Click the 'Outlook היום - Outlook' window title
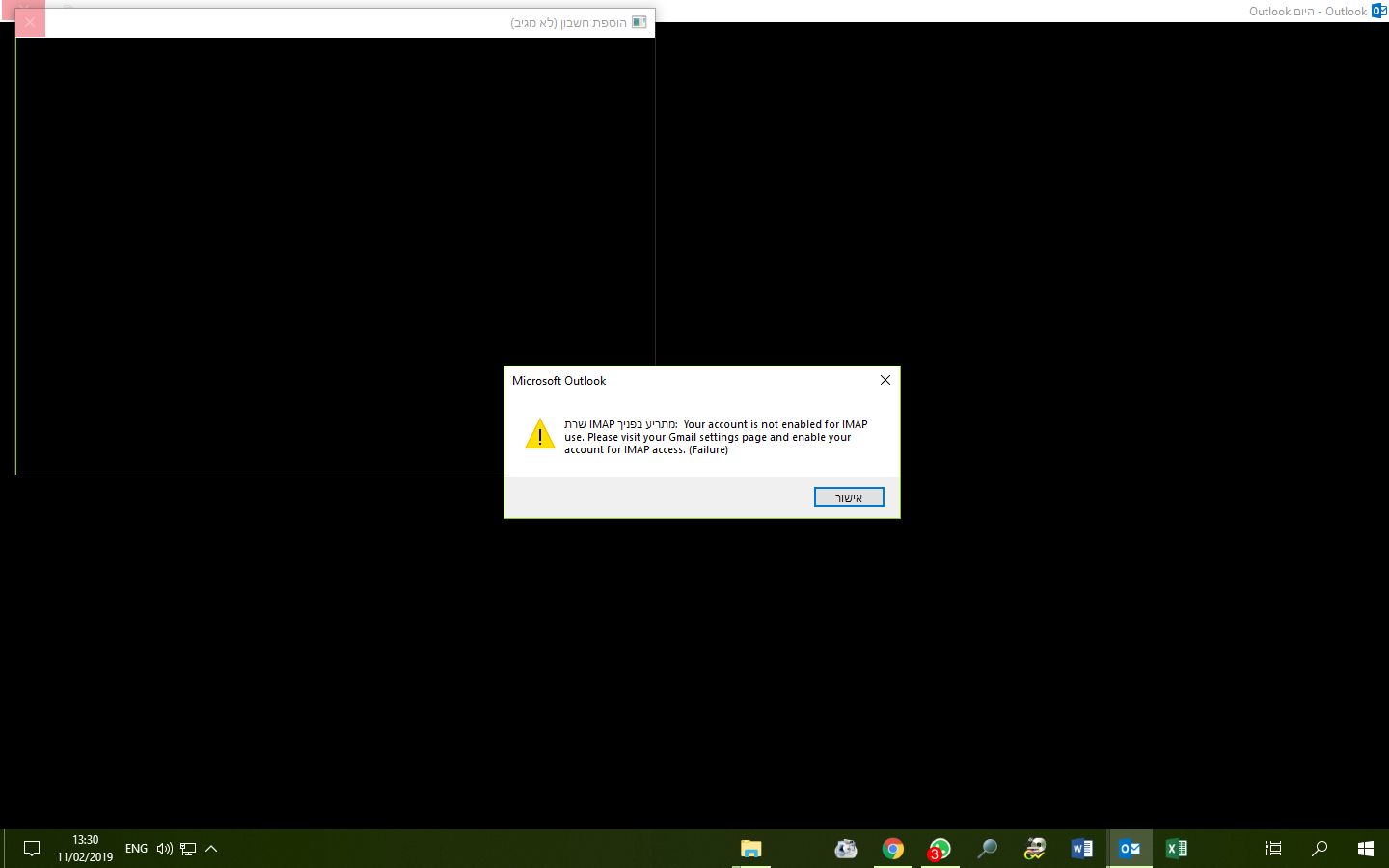 point(1308,12)
